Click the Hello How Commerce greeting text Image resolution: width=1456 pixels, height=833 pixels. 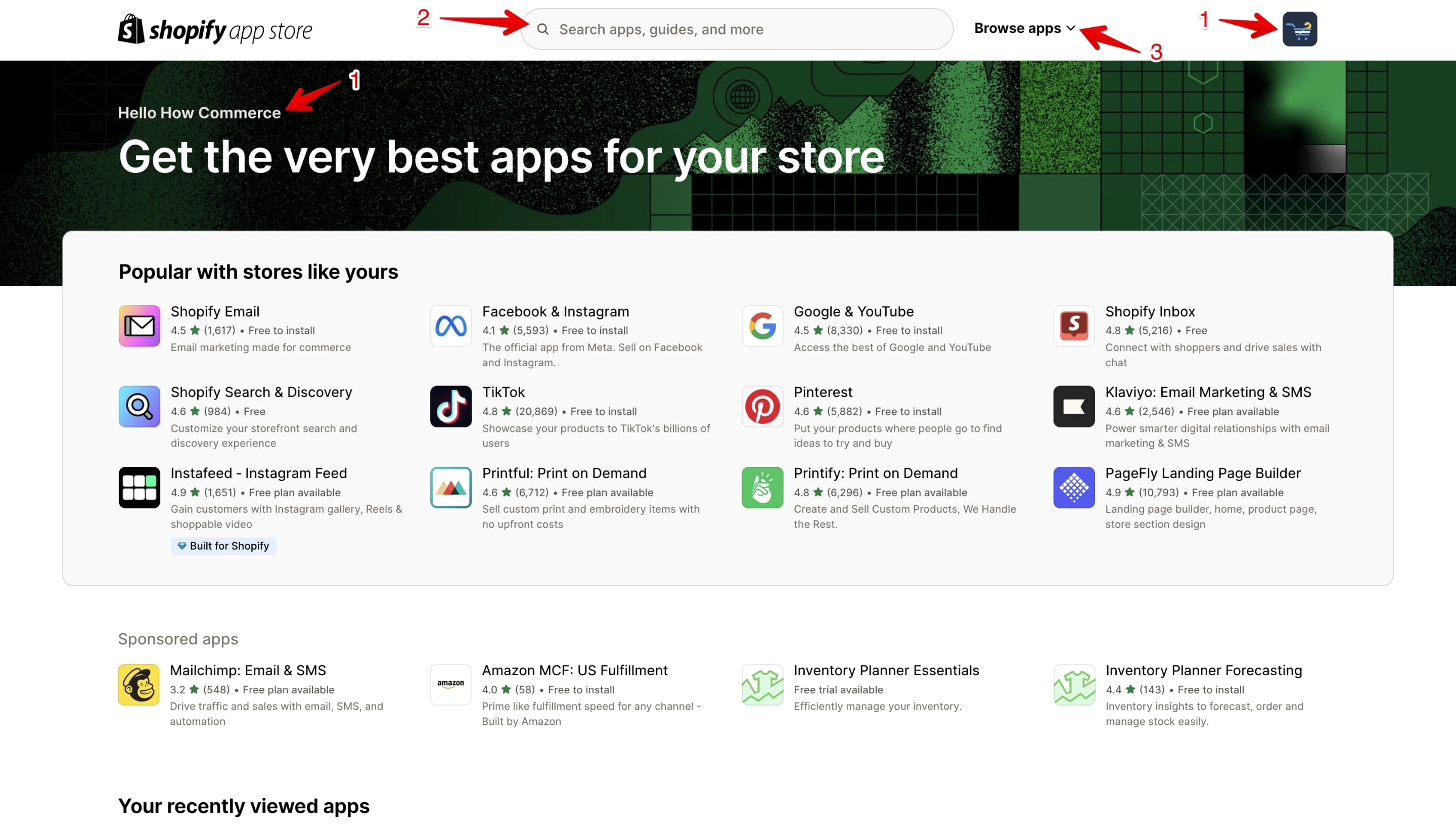[199, 113]
